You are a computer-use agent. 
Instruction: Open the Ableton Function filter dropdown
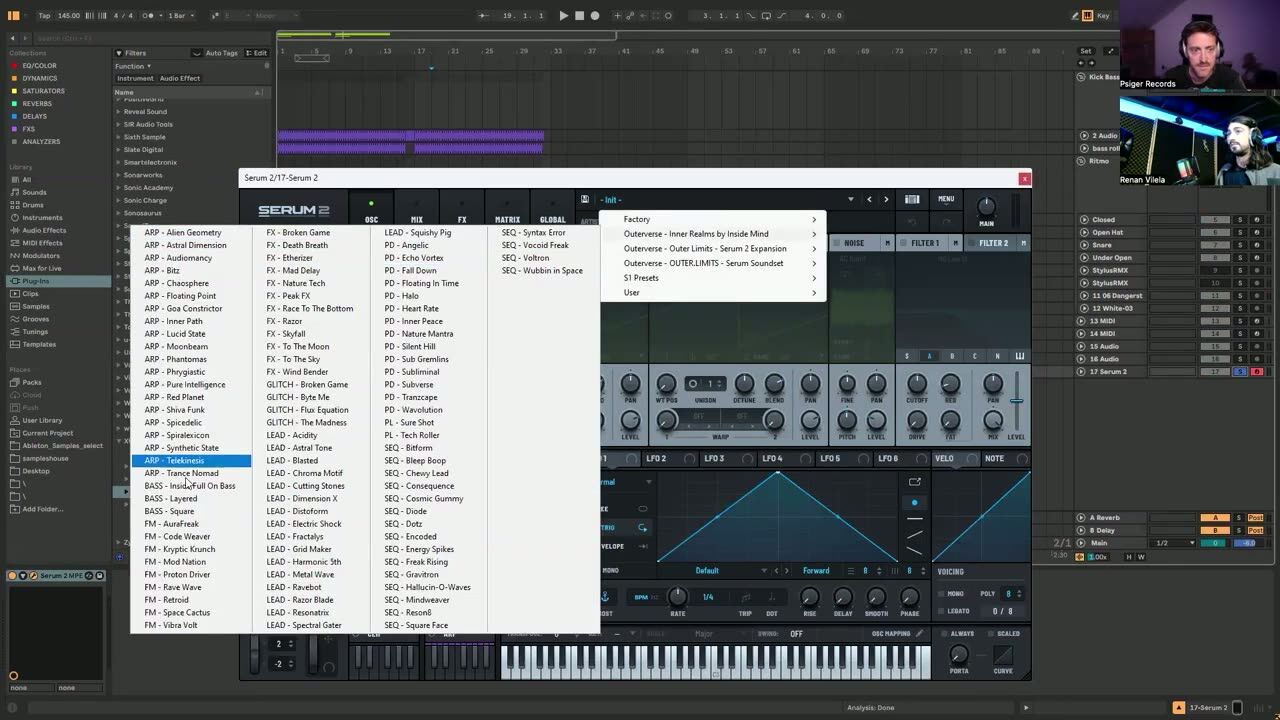click(x=134, y=66)
